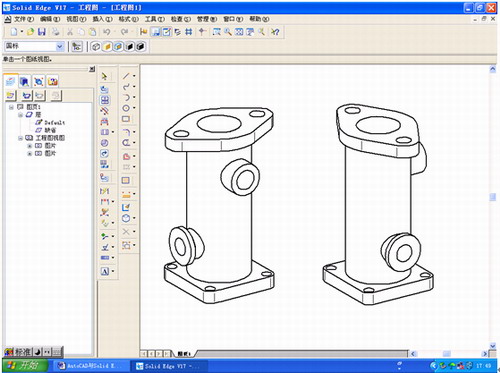500x373 pixels.
Task: Enable wireframe display mode cube
Action: point(96,46)
